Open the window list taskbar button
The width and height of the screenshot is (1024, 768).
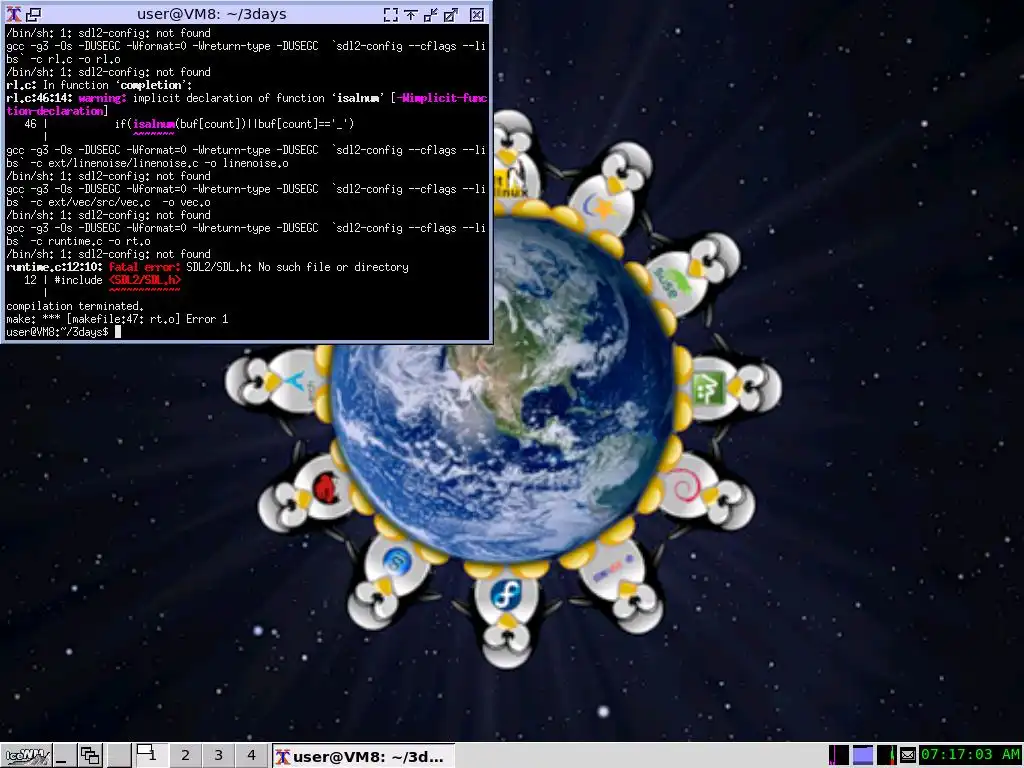[x=90, y=756]
